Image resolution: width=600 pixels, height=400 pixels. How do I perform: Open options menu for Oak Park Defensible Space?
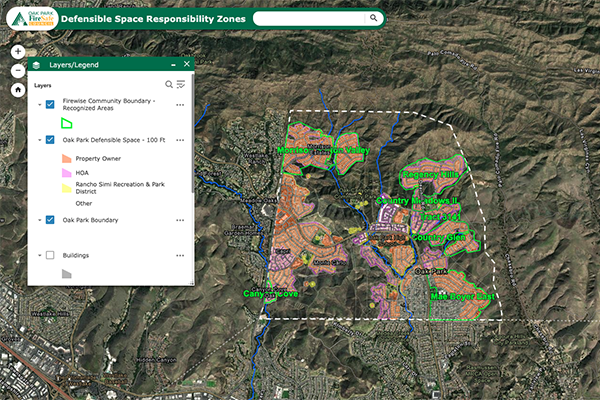[x=180, y=140]
